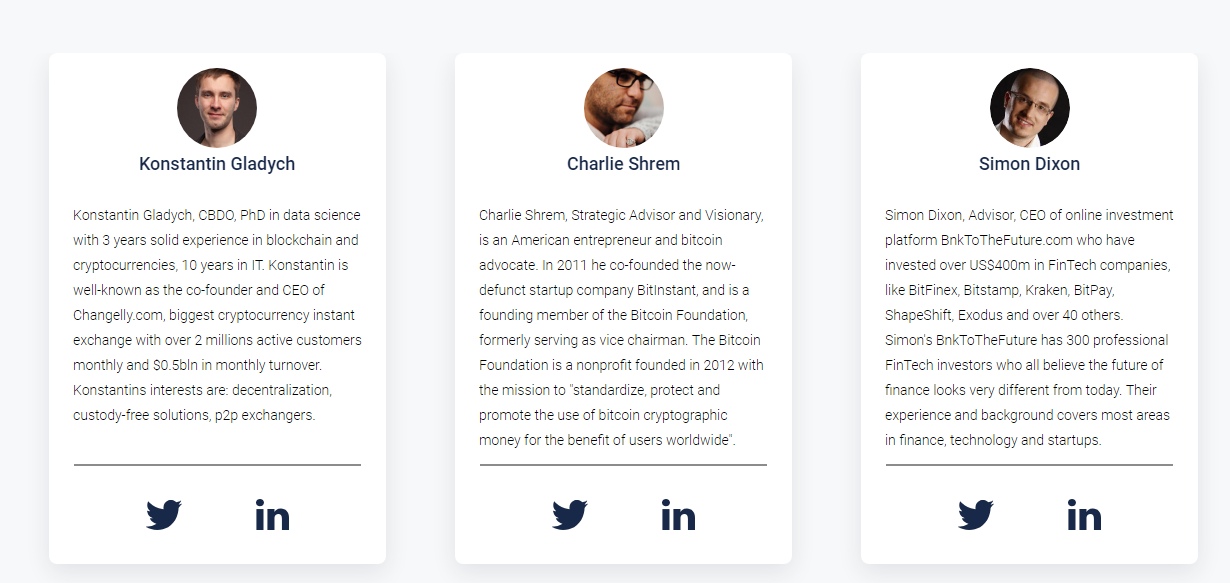
Task: Click the divider line in Charlie's card
Action: [x=623, y=465]
